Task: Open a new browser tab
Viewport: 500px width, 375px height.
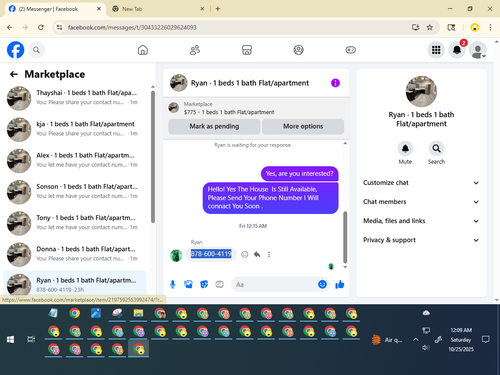Action: click(x=218, y=9)
